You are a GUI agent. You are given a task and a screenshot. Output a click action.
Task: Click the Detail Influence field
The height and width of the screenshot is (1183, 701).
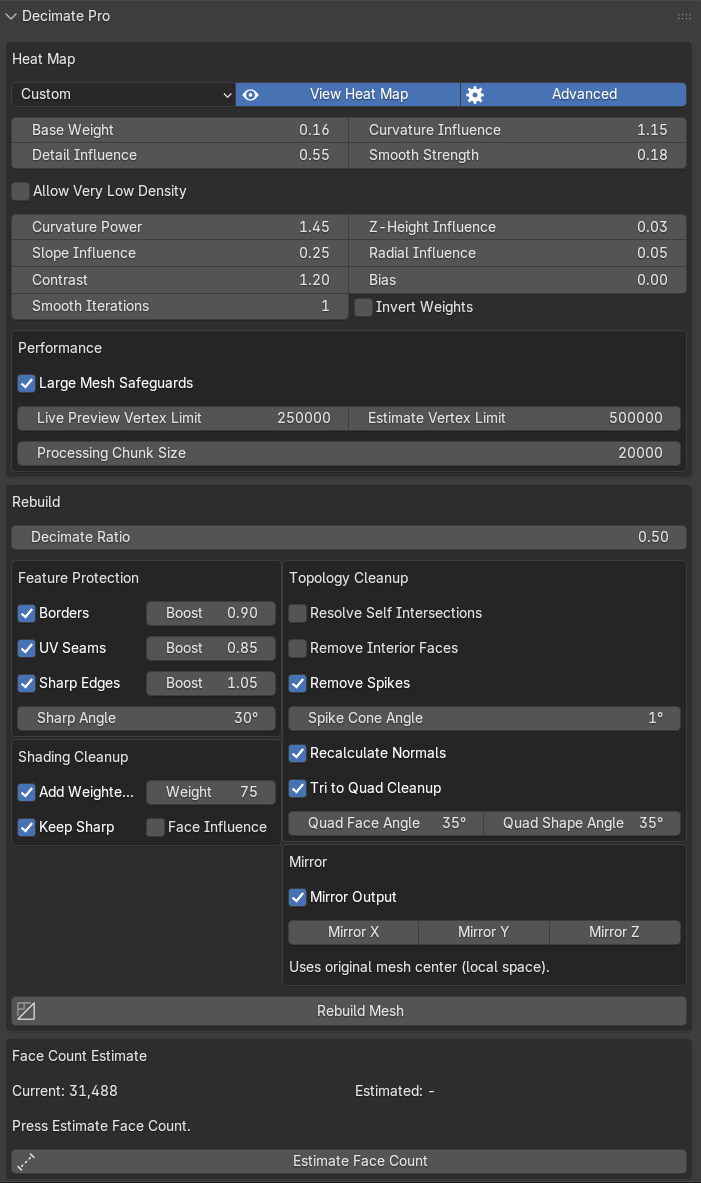180,155
